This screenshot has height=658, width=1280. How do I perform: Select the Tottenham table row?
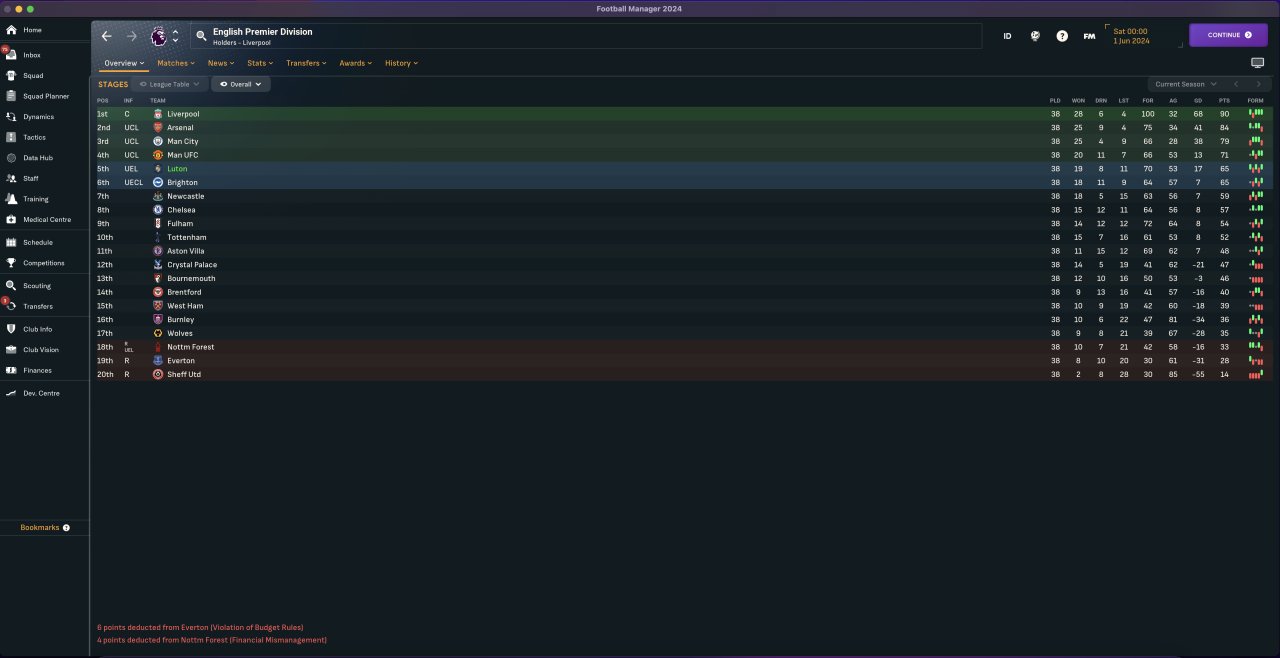(x=681, y=237)
